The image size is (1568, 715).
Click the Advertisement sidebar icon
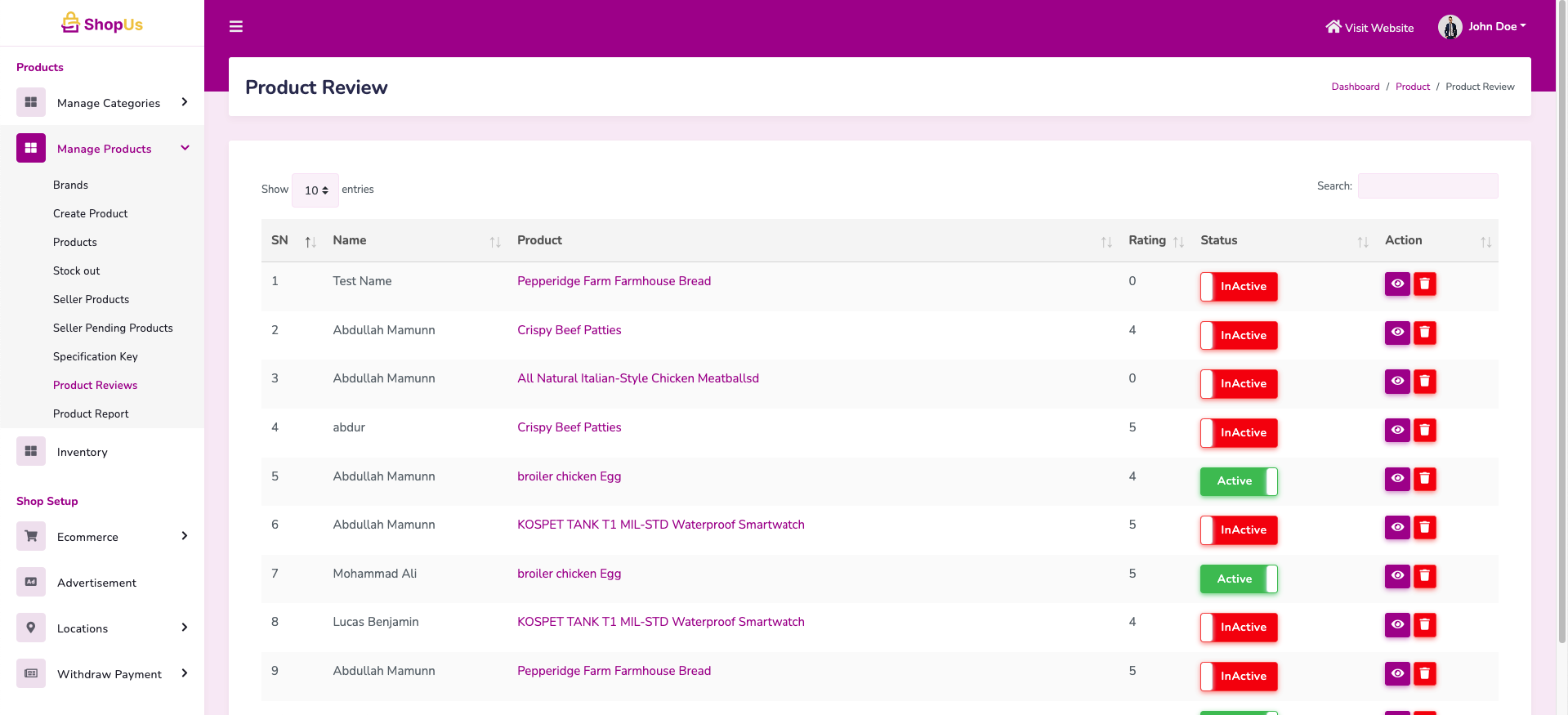pyautogui.click(x=31, y=582)
